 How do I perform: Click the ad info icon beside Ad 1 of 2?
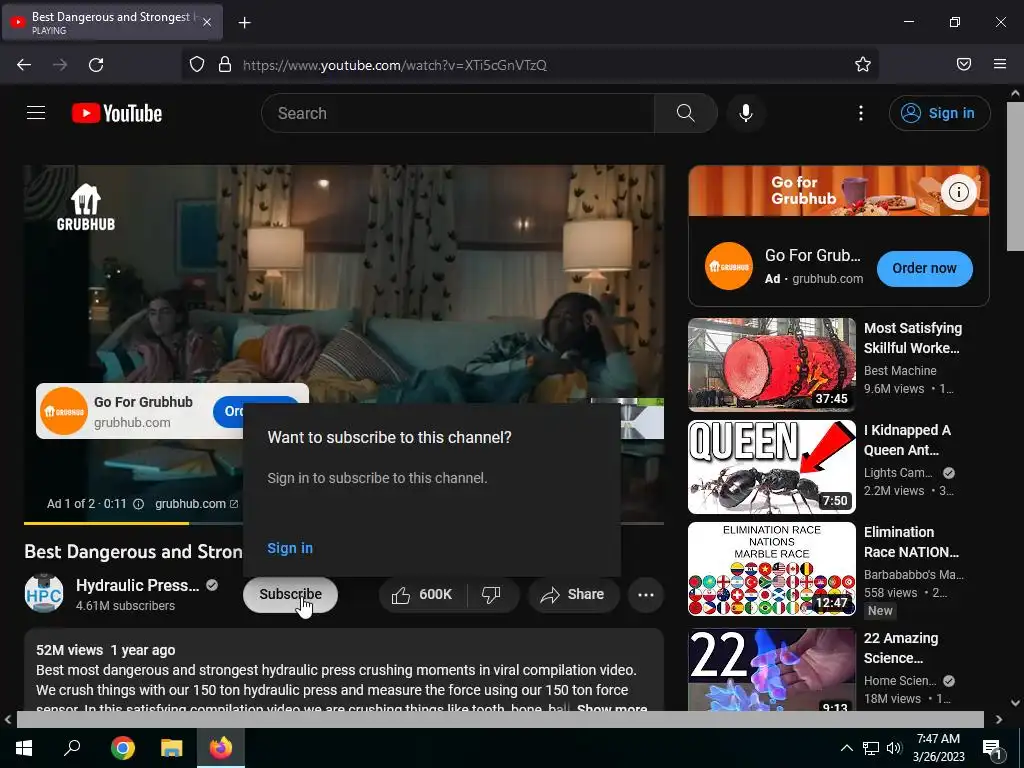tap(138, 504)
